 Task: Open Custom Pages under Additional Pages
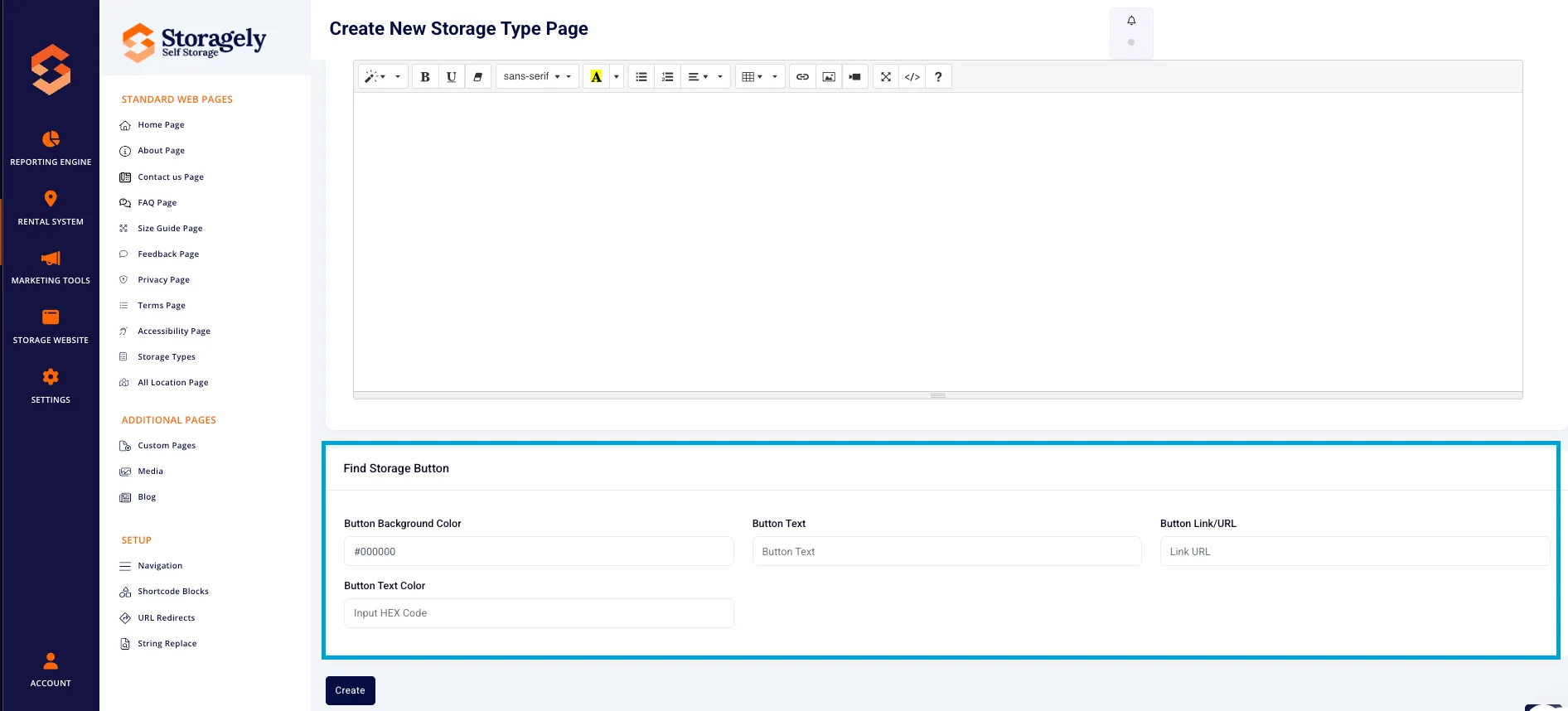click(x=167, y=446)
